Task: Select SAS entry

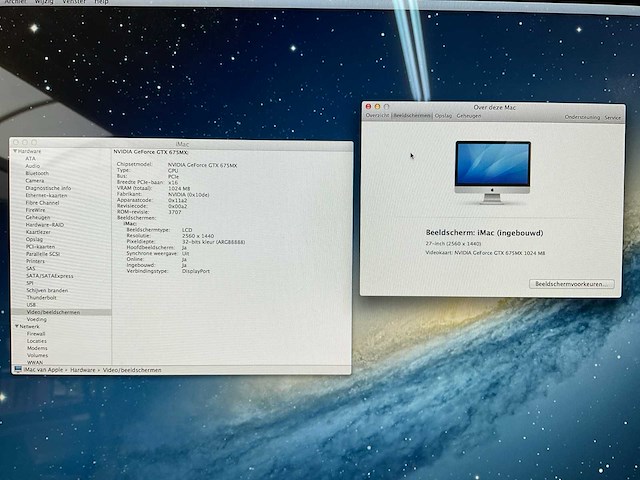Action: pos(31,268)
